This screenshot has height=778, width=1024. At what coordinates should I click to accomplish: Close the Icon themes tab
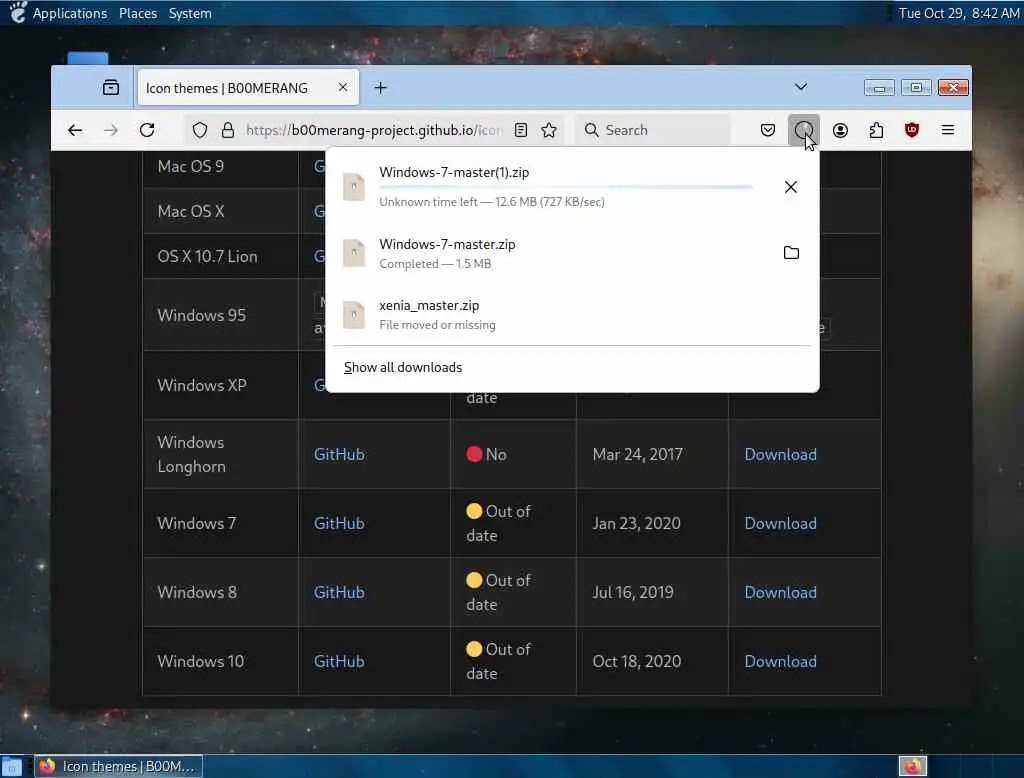pos(343,87)
